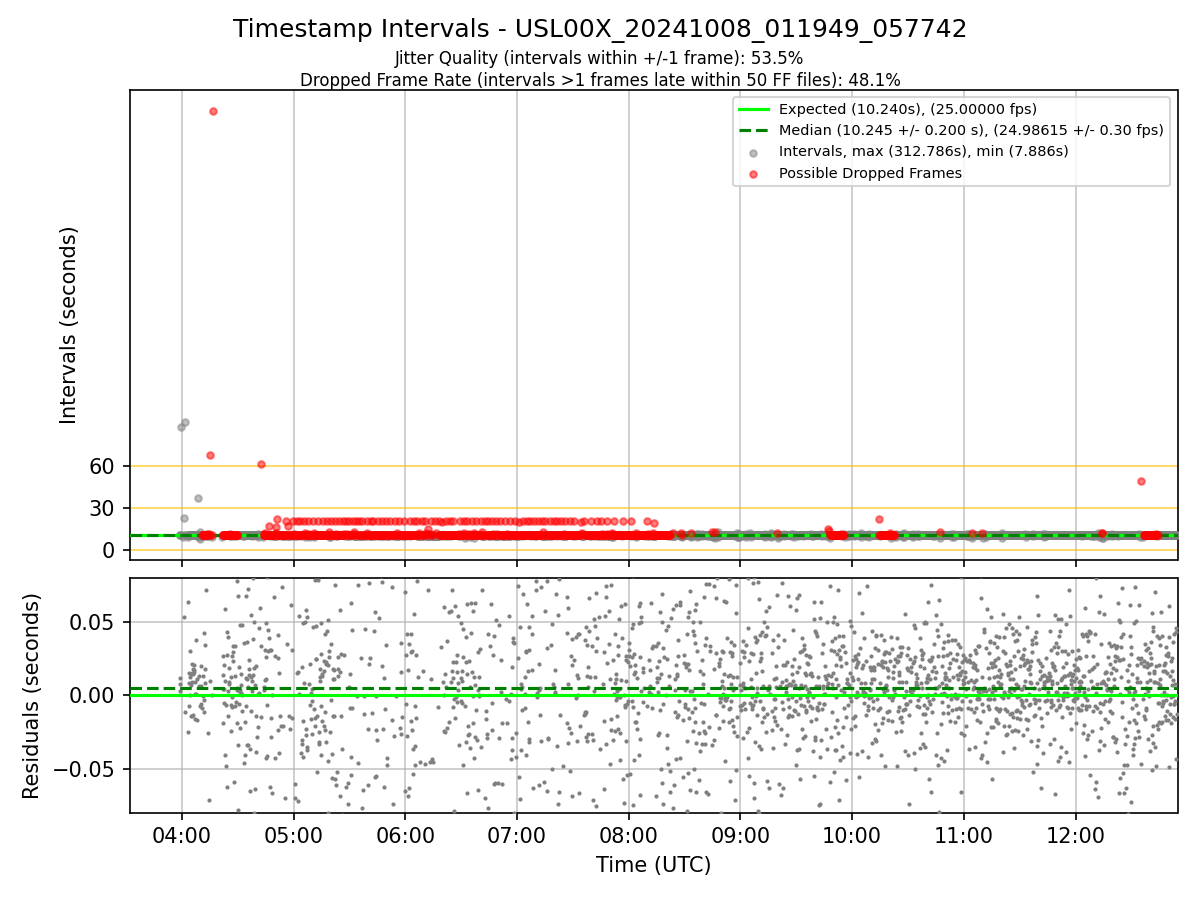Click the highest red outlier point near 04:15
Image resolution: width=1200 pixels, height=900 pixels.
tap(213, 111)
